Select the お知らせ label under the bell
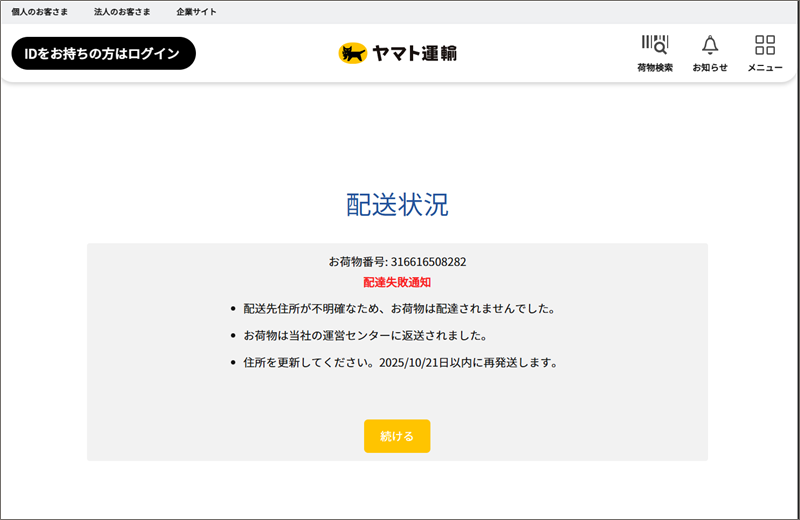Screen dimensions: 800x520 click(x=710, y=68)
